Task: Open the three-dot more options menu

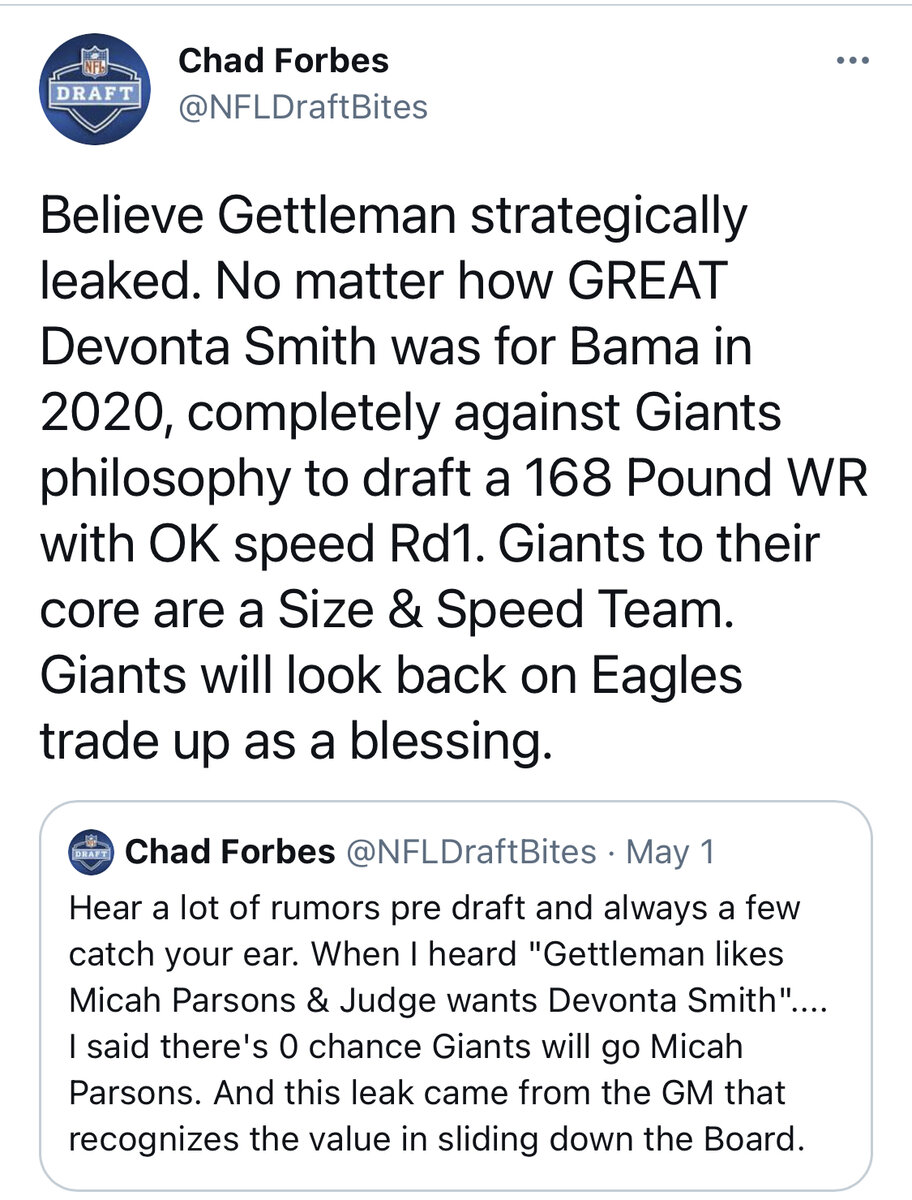Action: click(851, 60)
